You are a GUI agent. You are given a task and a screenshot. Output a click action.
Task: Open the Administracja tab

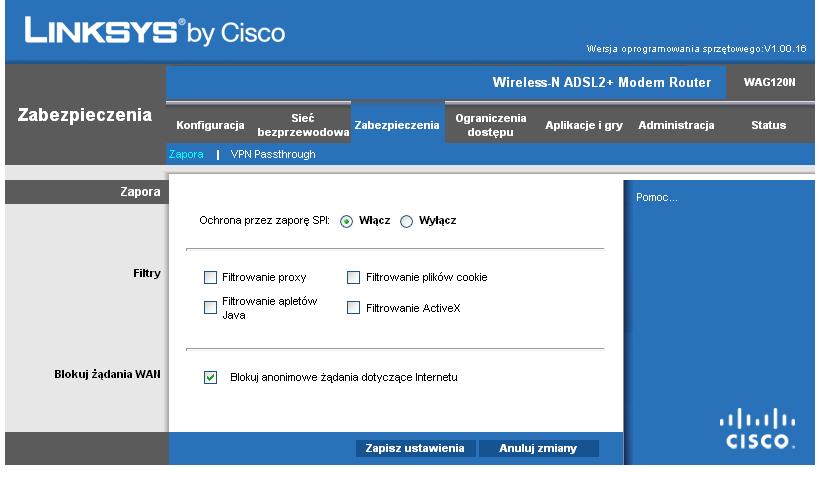click(x=676, y=125)
